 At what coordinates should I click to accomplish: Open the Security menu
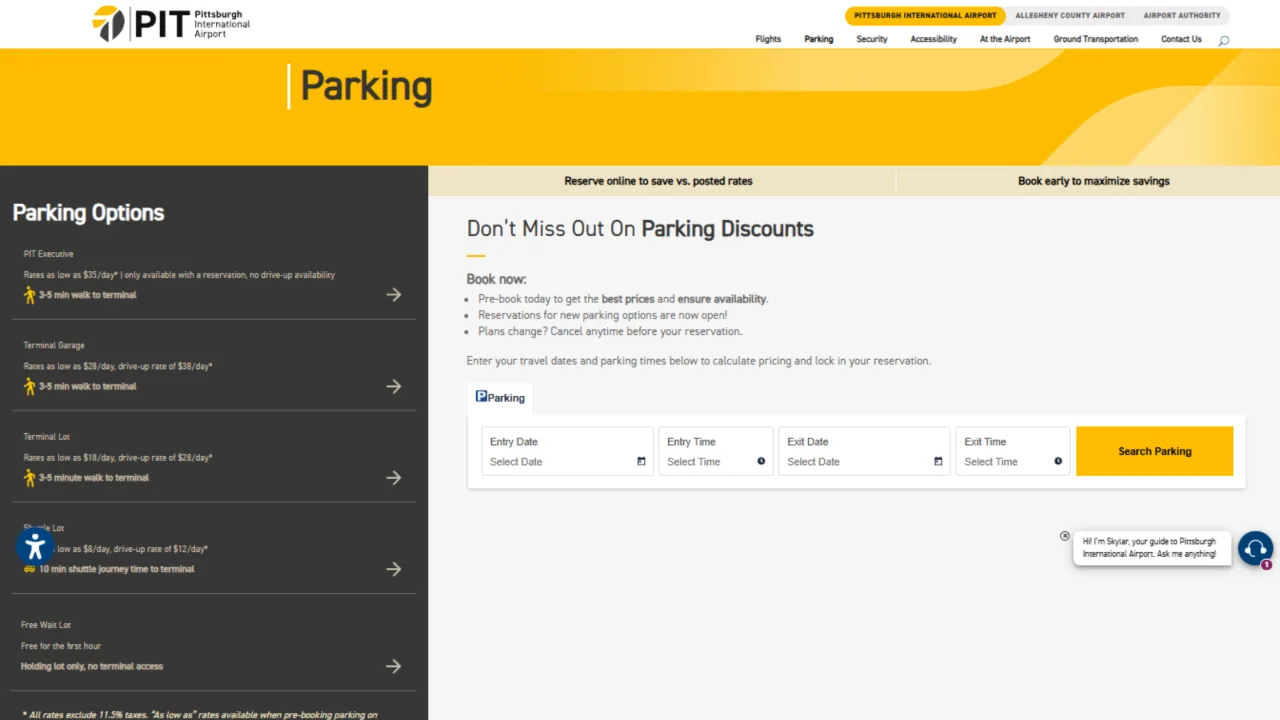tap(872, 39)
